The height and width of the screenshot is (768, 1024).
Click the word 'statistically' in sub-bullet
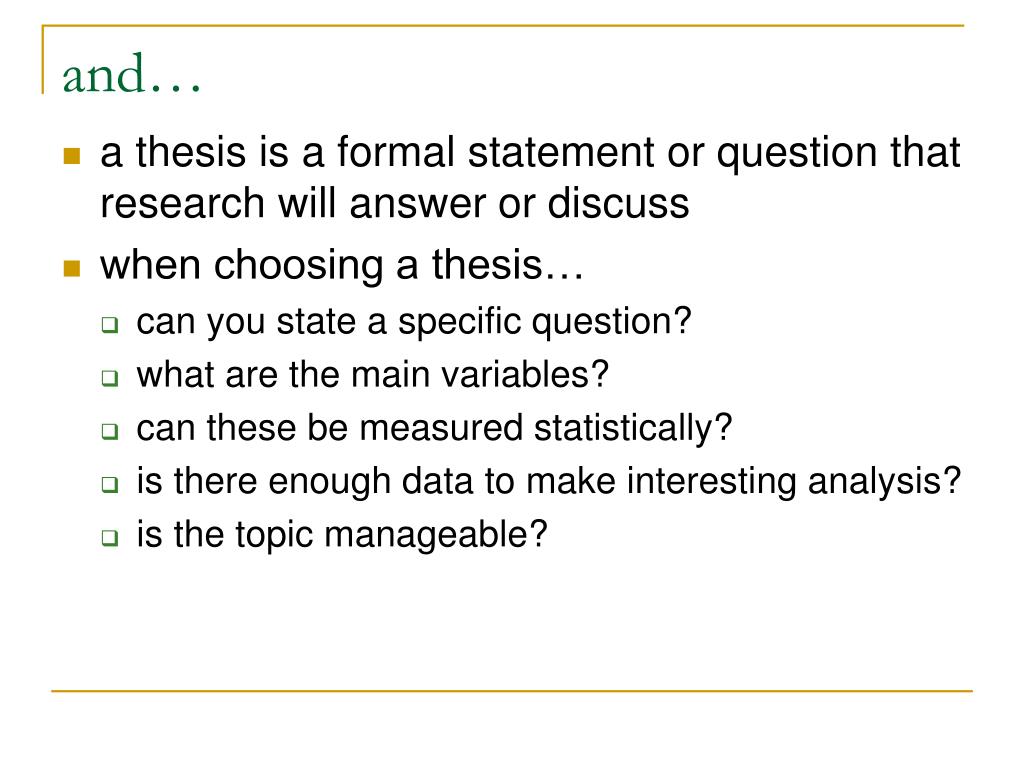[x=623, y=428]
